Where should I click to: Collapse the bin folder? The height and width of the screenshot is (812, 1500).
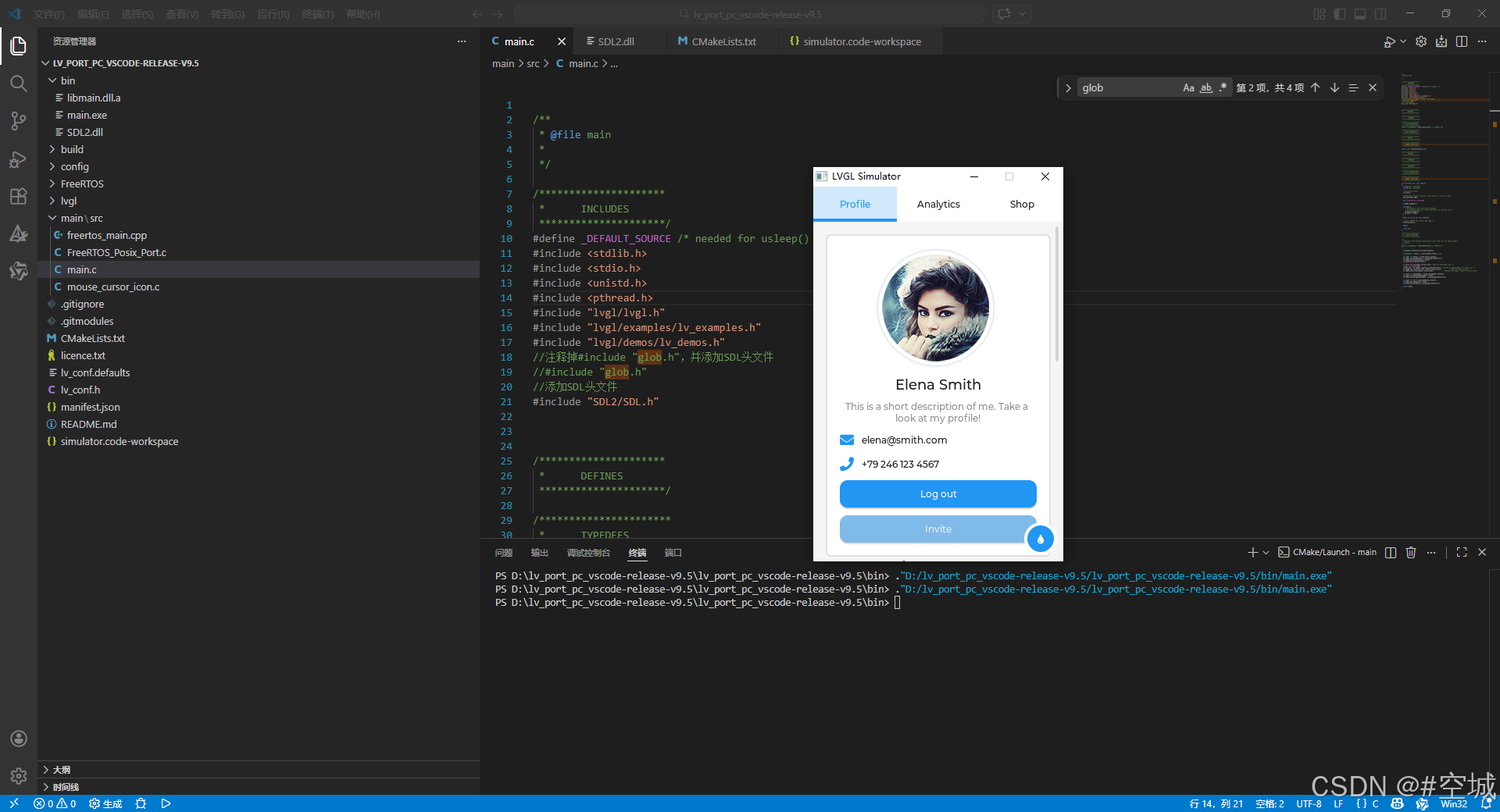point(68,80)
